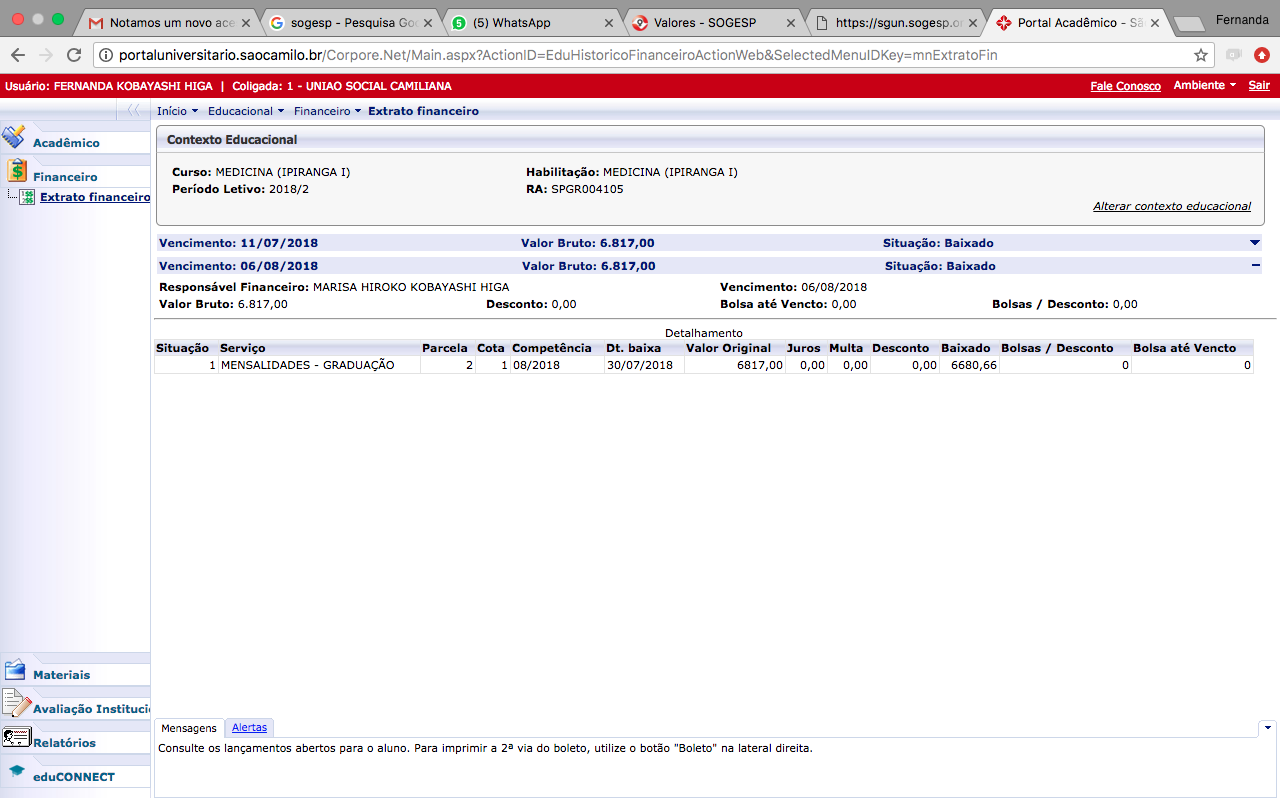This screenshot has width=1280, height=800.
Task: Click the Acadêmico sidebar icon
Action: pyautogui.click(x=14, y=139)
